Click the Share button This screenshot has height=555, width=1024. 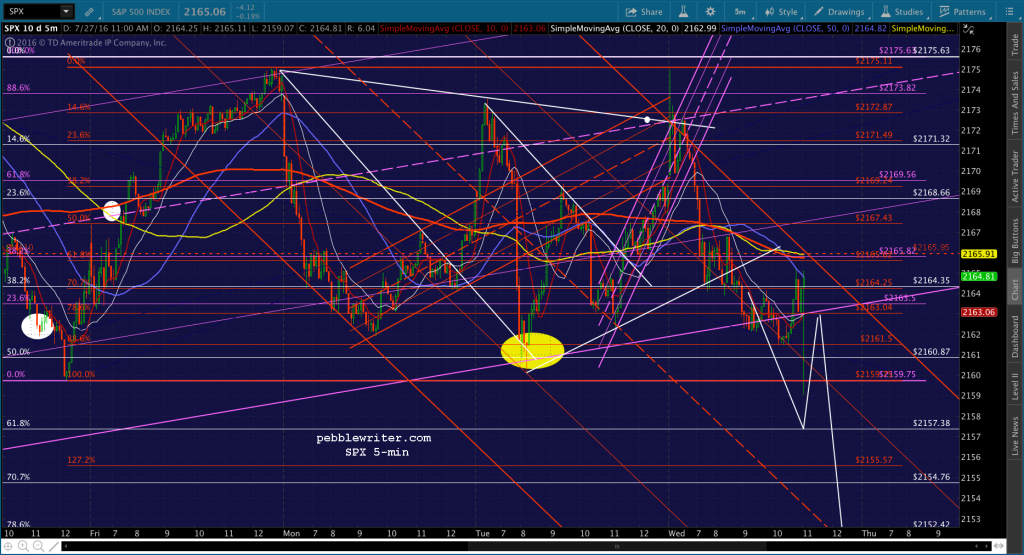click(644, 12)
